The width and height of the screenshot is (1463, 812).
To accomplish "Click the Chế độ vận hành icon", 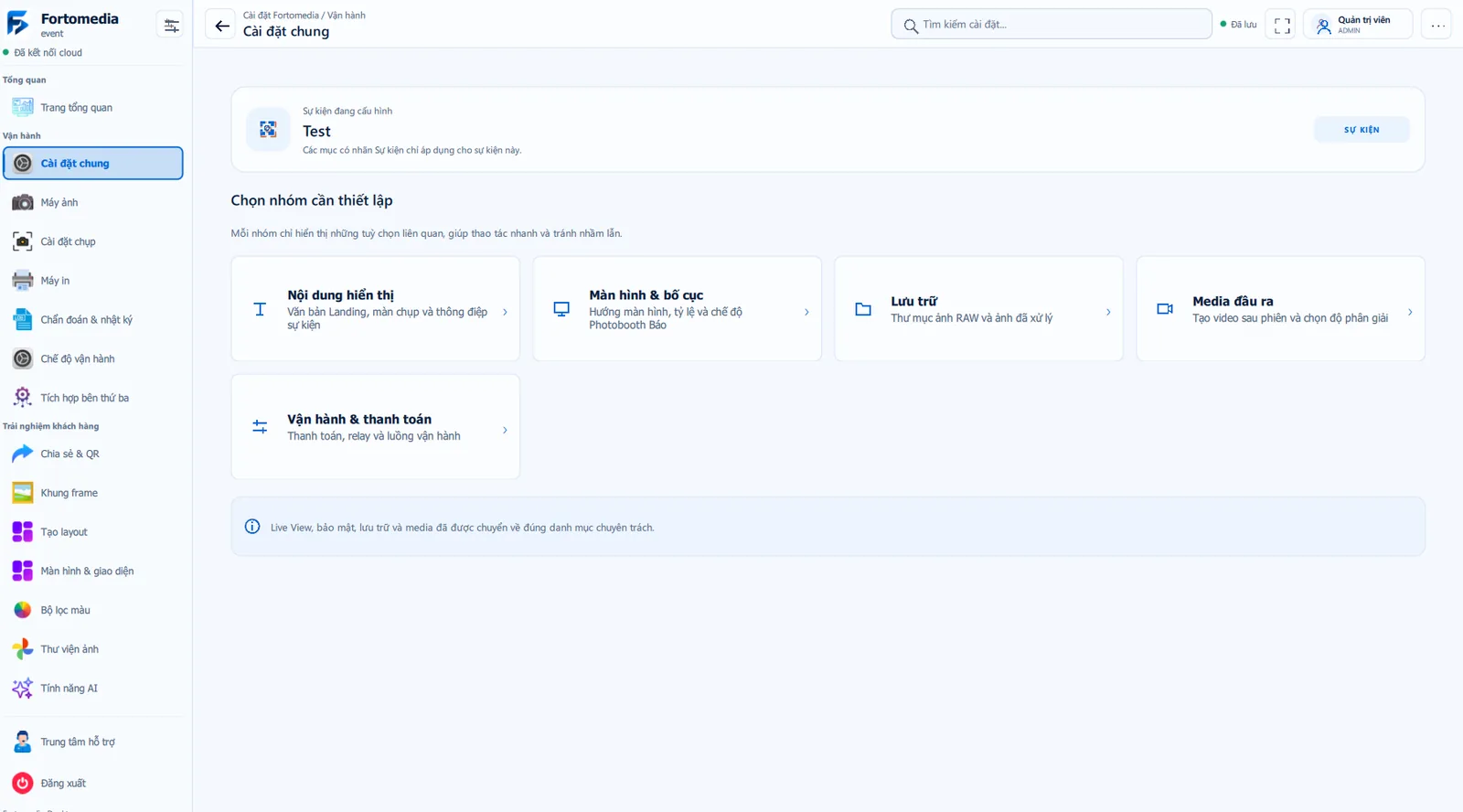I will (23, 359).
